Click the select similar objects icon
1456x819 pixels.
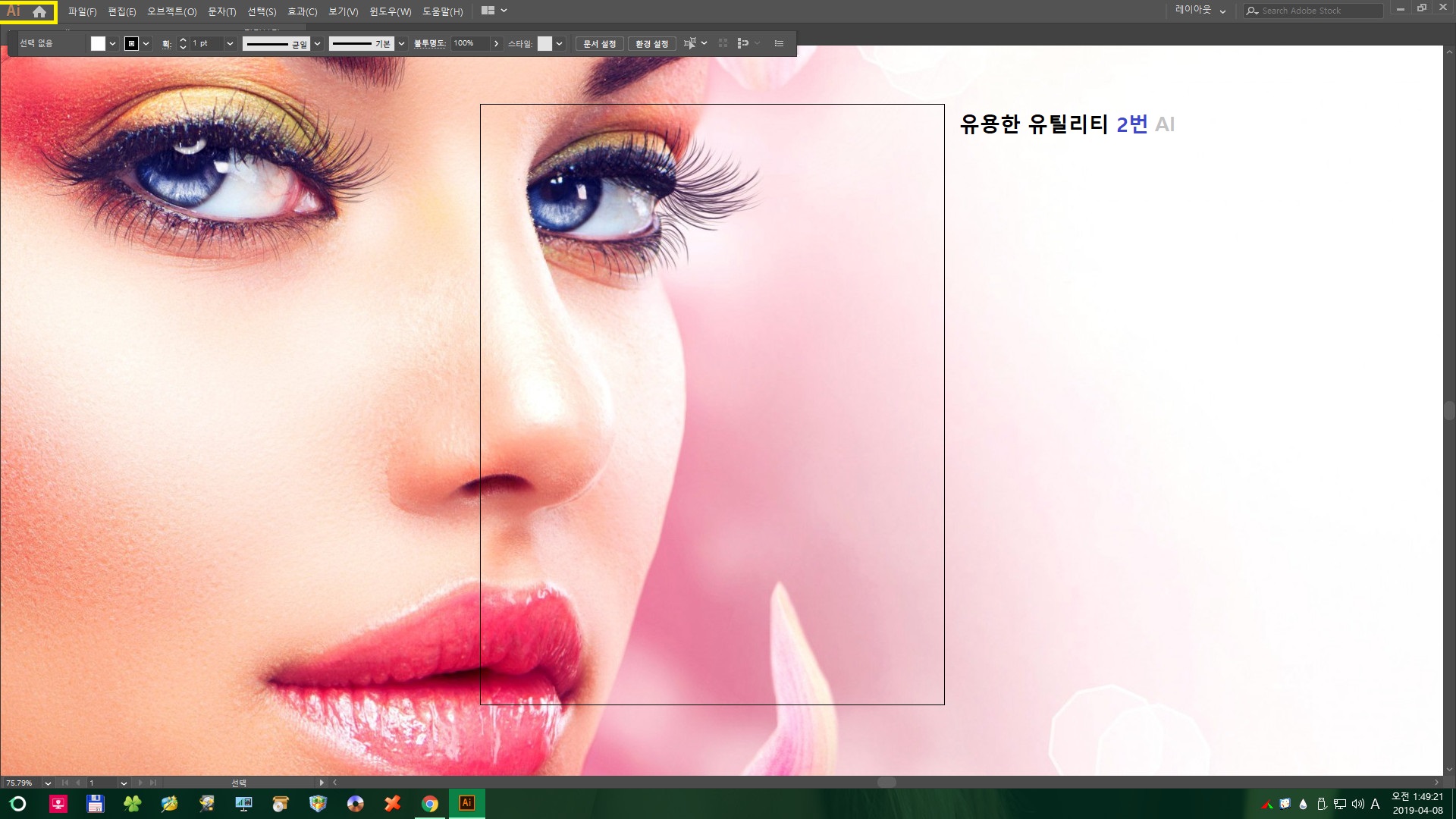point(743,43)
